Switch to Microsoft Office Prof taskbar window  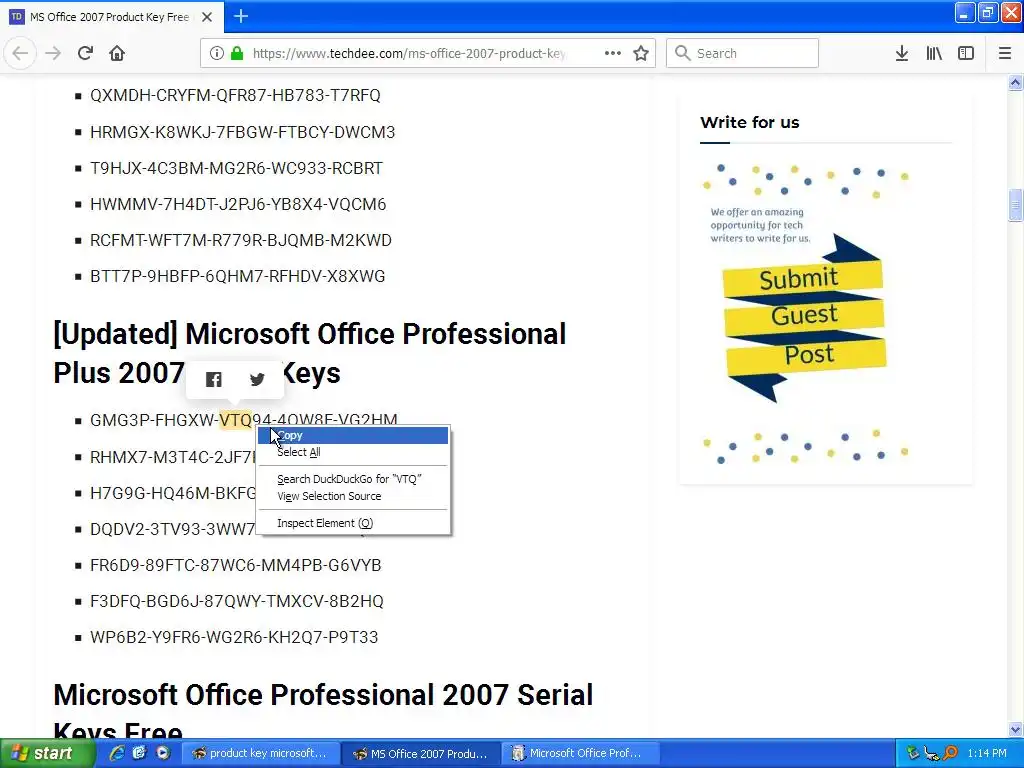click(x=580, y=753)
